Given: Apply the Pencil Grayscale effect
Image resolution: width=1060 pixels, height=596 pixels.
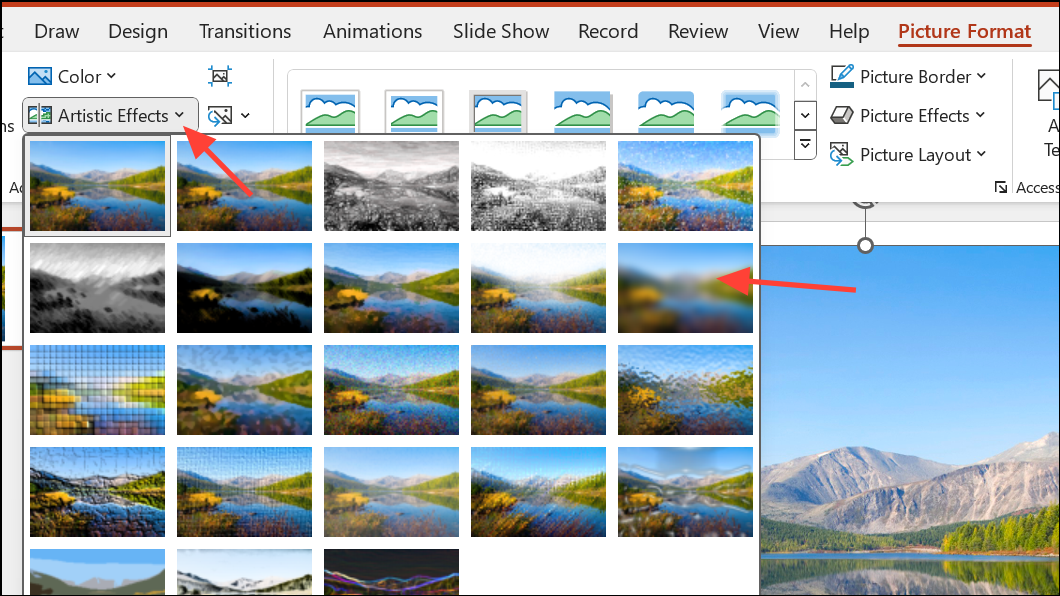Looking at the screenshot, I should [x=391, y=186].
